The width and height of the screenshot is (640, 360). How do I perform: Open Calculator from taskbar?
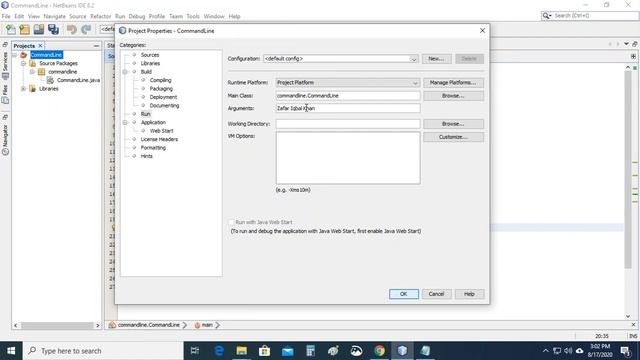click(310, 351)
